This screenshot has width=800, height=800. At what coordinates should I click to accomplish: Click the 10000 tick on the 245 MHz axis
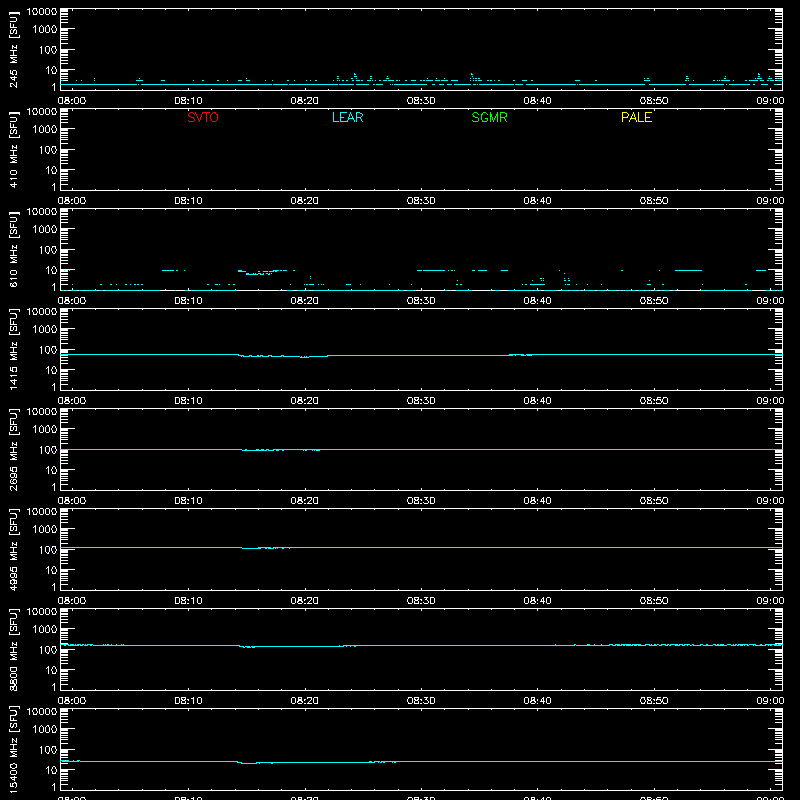(42, 12)
